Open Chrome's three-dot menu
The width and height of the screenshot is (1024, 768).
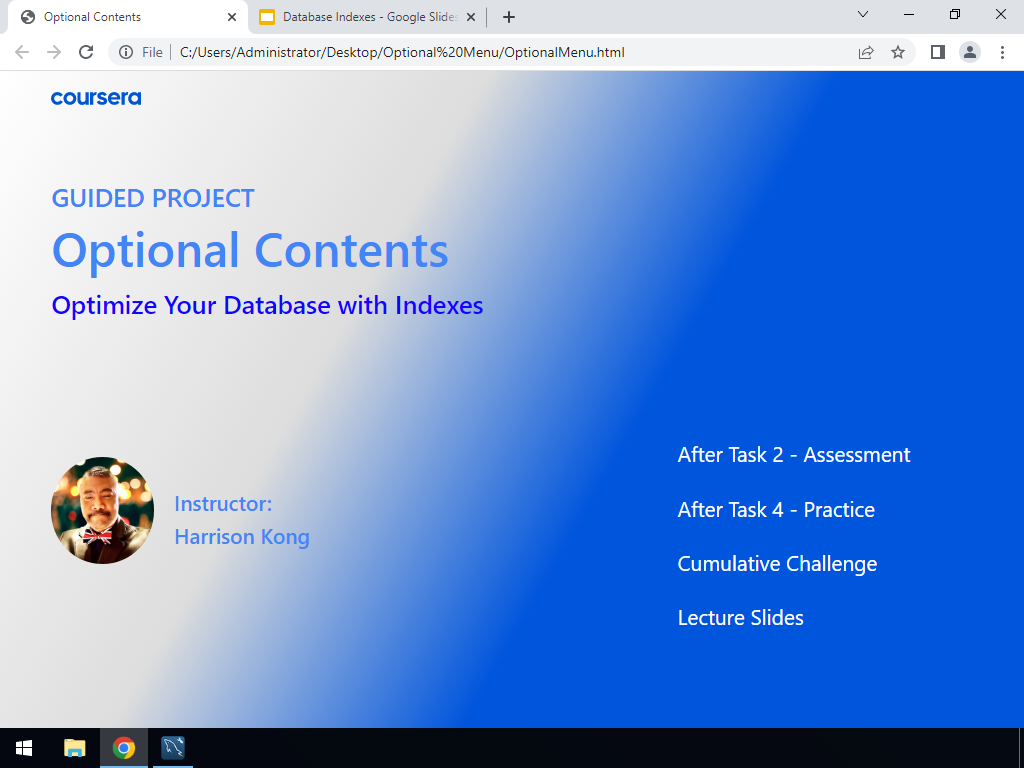[x=1002, y=52]
